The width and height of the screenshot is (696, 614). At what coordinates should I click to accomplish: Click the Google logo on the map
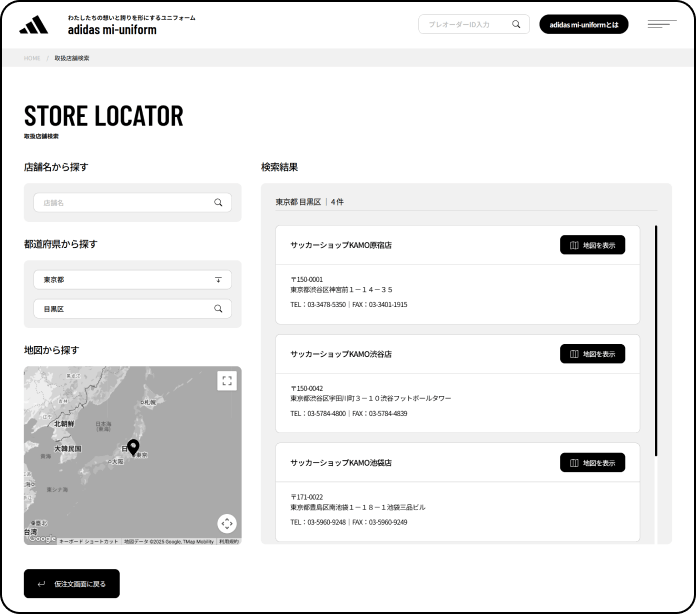tap(42, 539)
